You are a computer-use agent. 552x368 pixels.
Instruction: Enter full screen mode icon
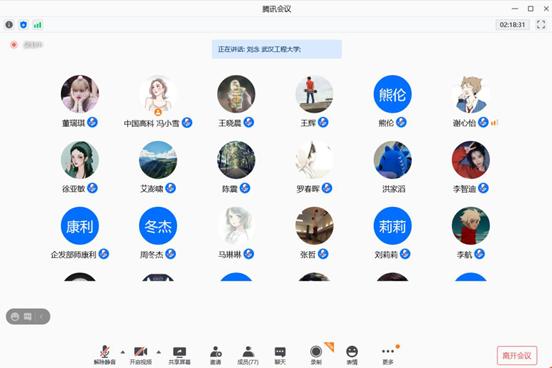click(x=541, y=25)
